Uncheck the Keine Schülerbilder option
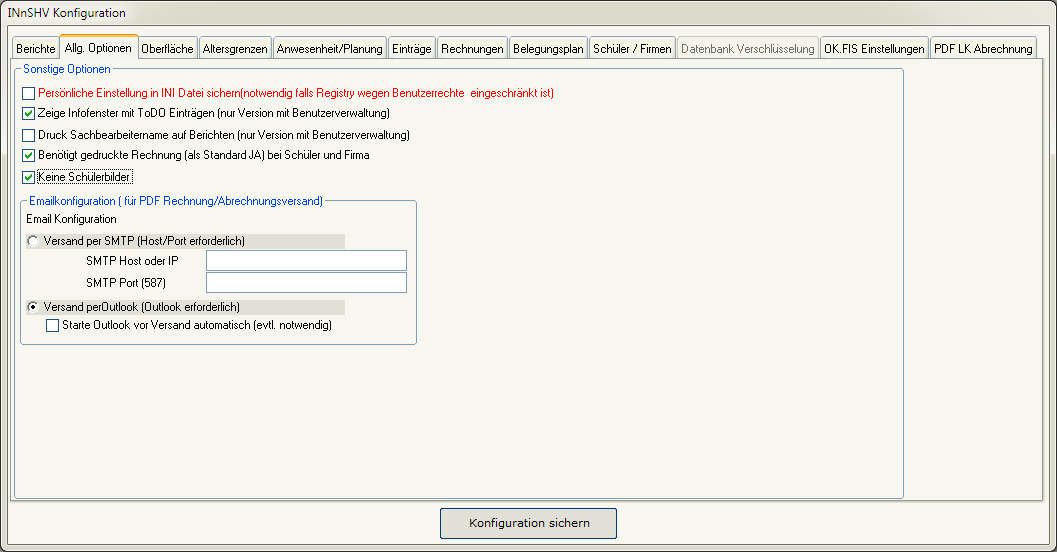 (29, 178)
